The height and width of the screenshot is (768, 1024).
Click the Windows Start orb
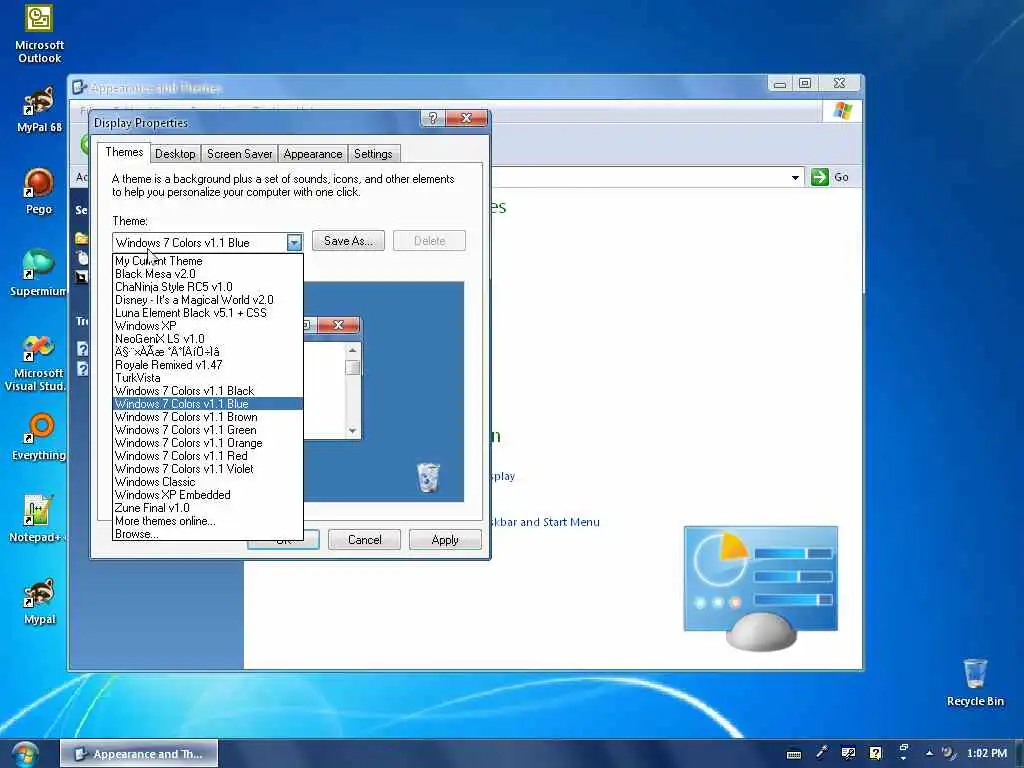[x=24, y=754]
